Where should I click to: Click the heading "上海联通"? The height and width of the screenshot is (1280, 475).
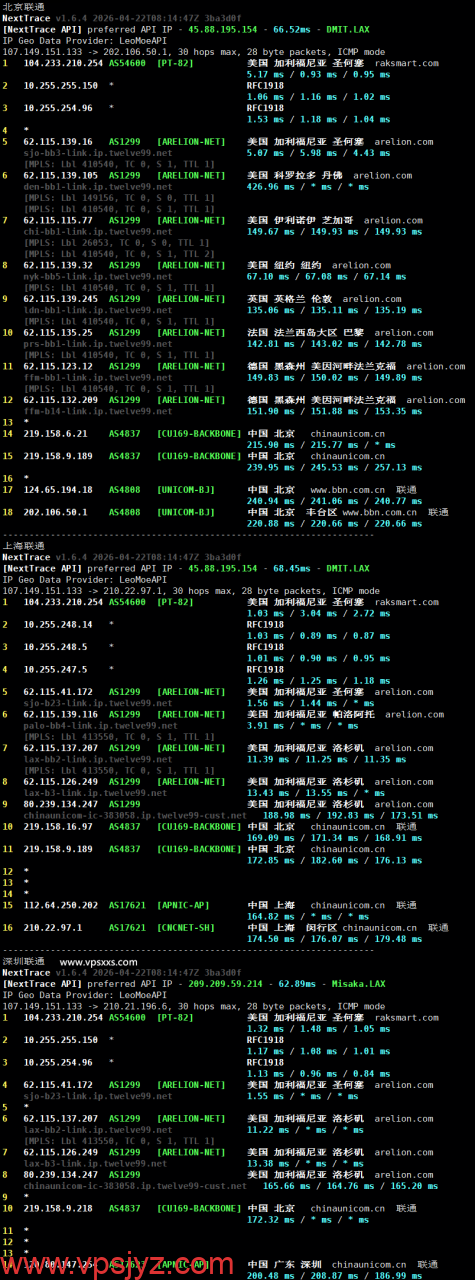click(x=23, y=546)
